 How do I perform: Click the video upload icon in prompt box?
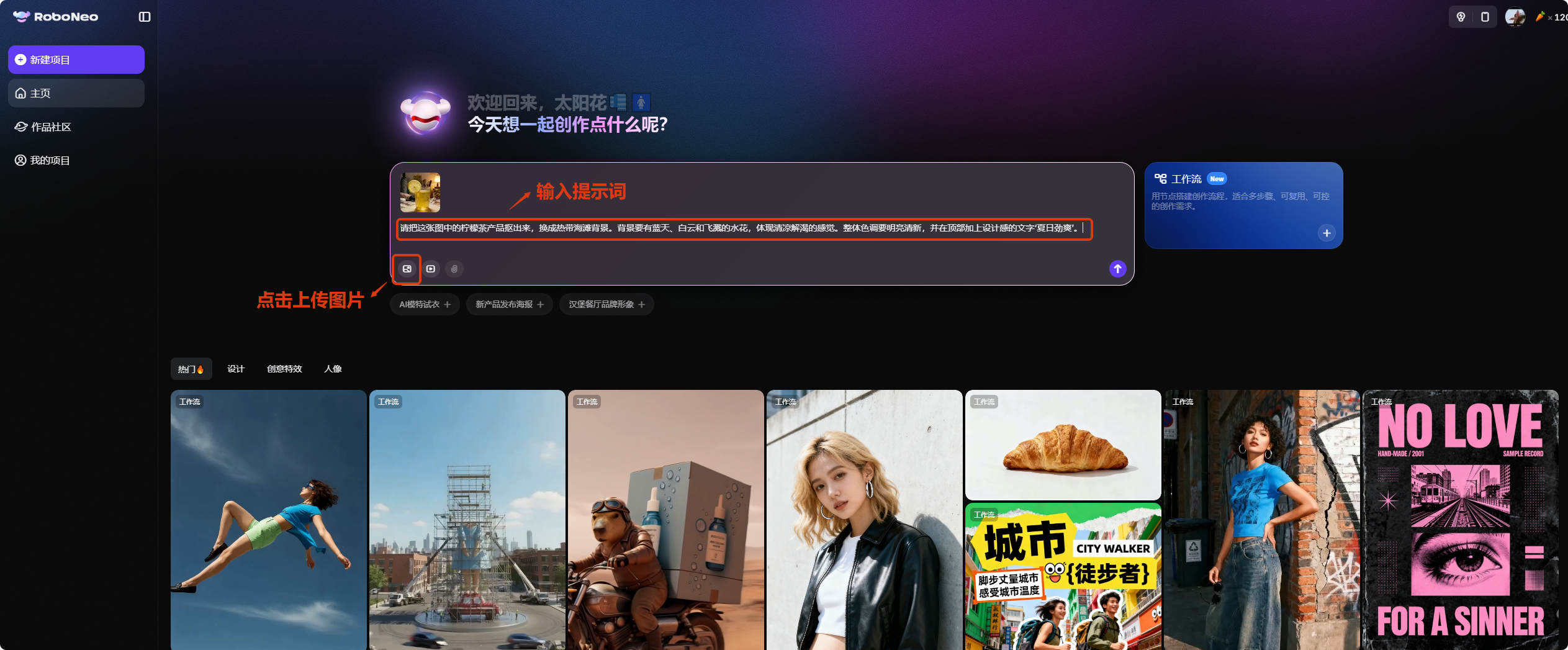(431, 269)
